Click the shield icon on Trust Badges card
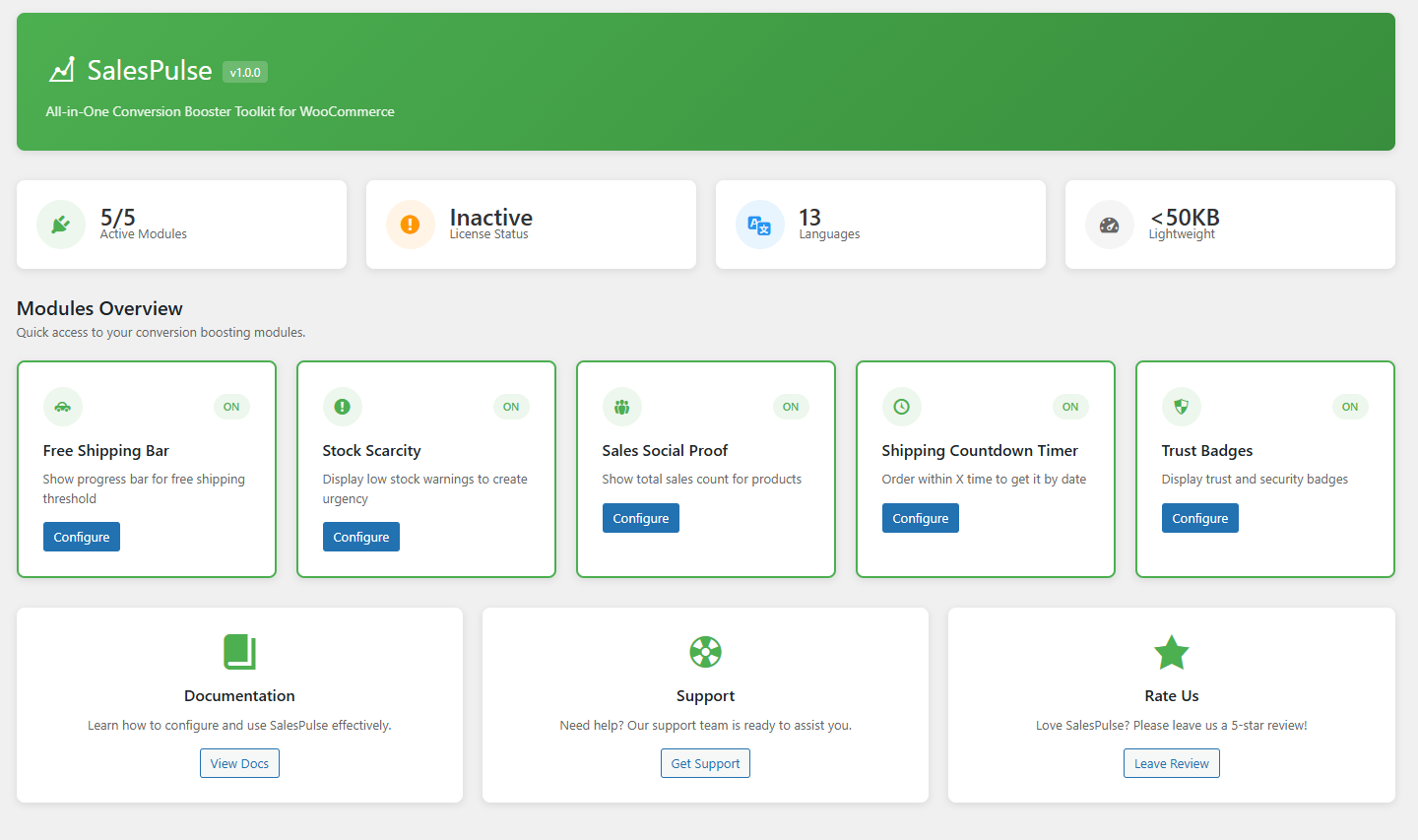The width and height of the screenshot is (1418, 840). pos(1182,407)
